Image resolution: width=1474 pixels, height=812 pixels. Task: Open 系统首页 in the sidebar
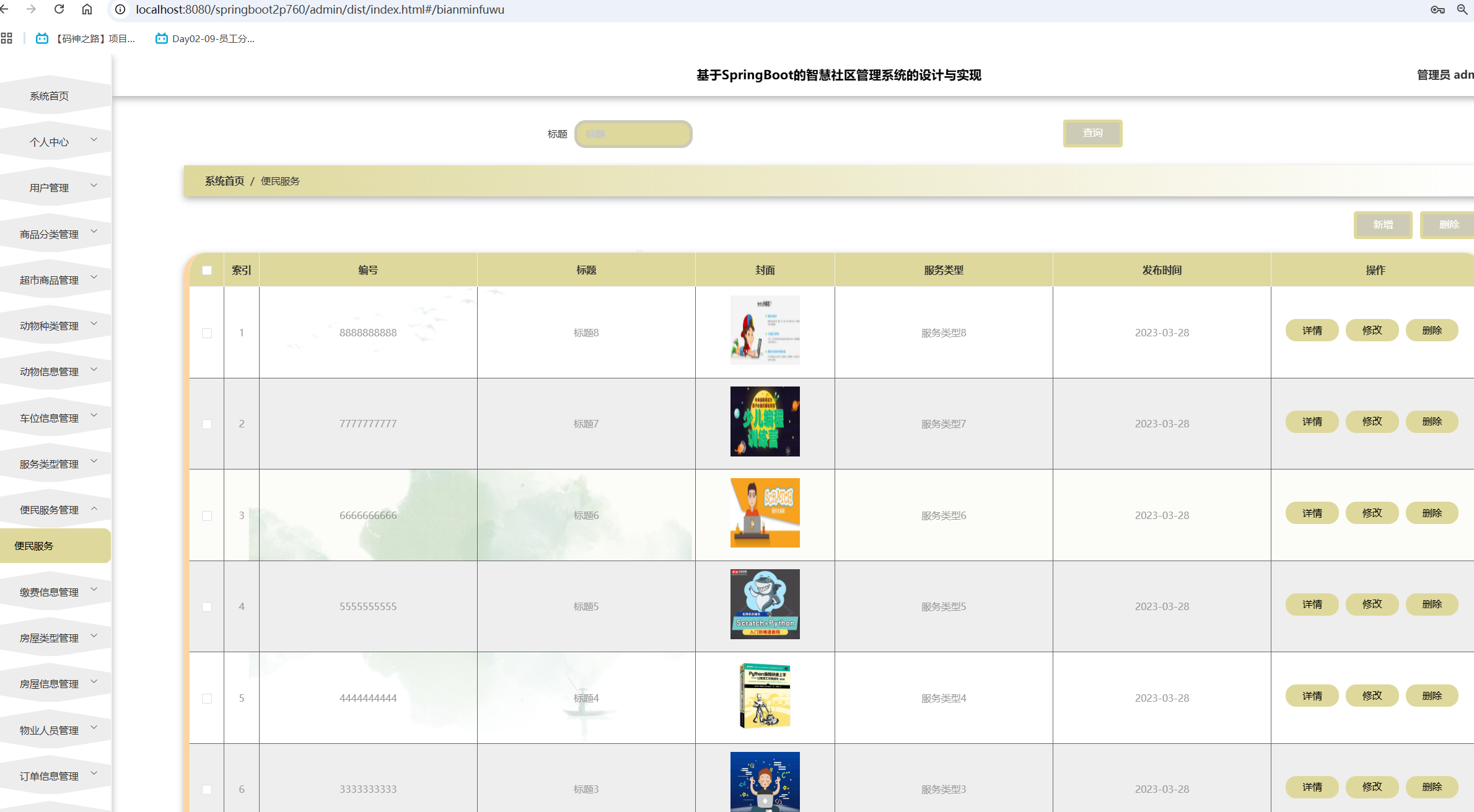click(50, 96)
